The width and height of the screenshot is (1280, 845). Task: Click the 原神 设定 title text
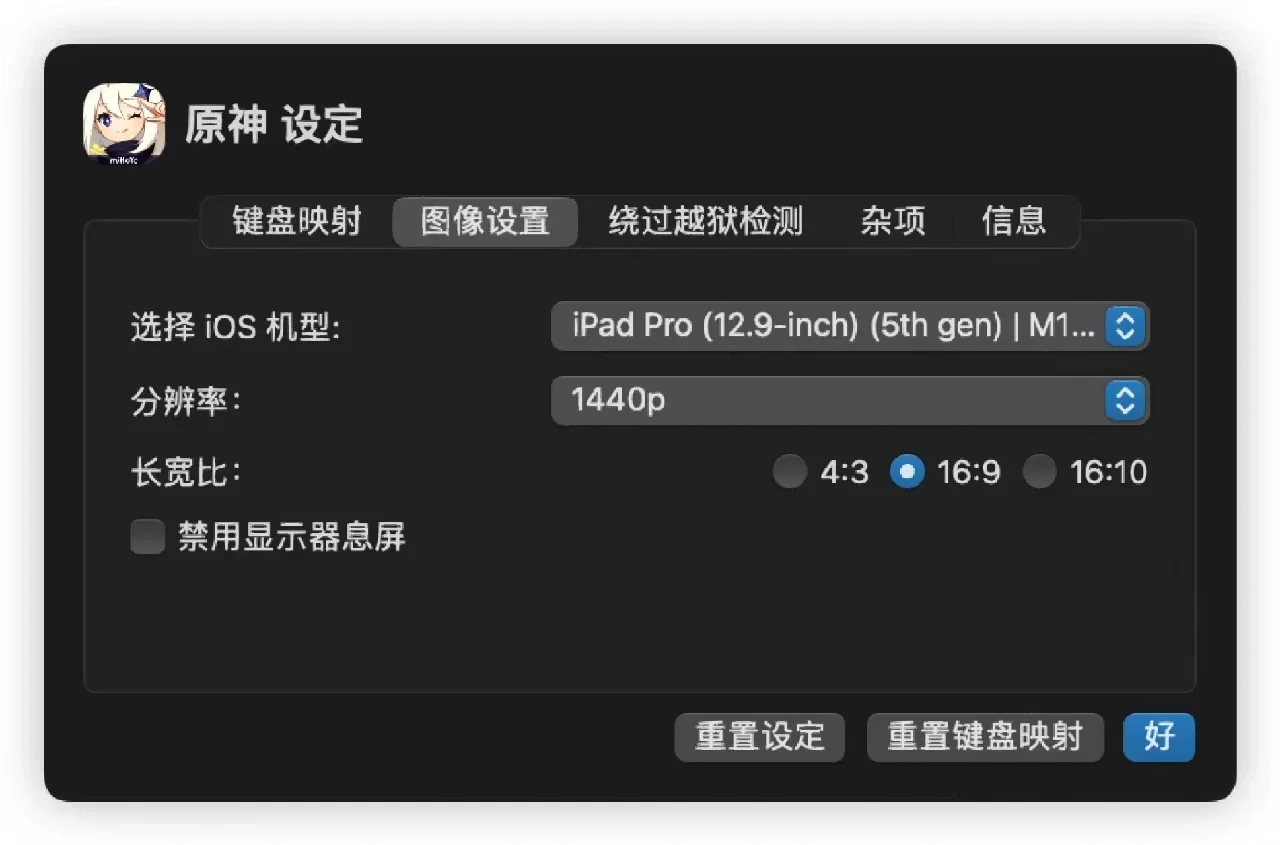[273, 126]
